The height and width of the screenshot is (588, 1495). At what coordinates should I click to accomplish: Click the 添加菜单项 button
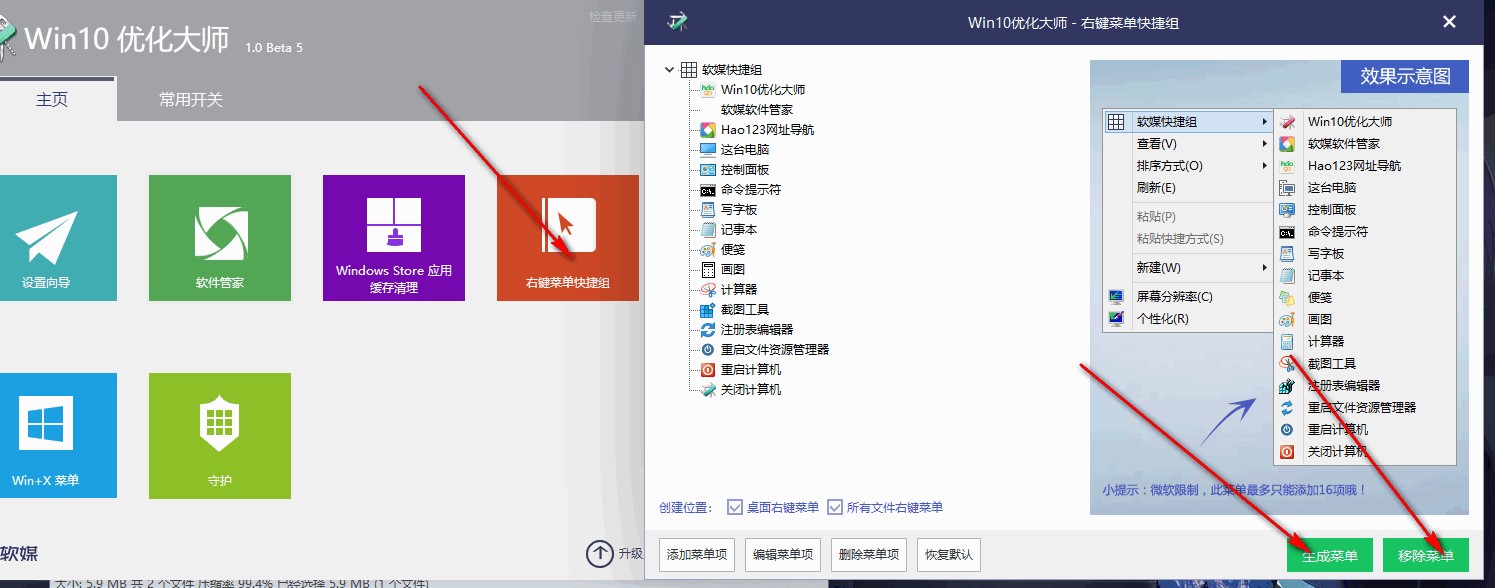(x=698, y=554)
